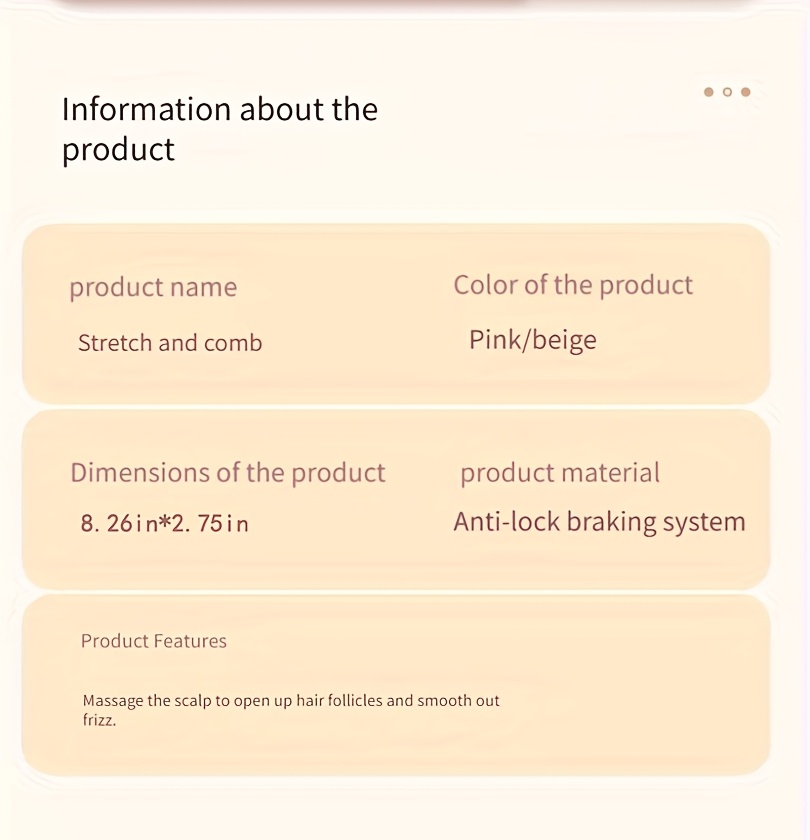The height and width of the screenshot is (840, 810).
Task: Click the 'Information about the product' heading
Action: coord(220,128)
